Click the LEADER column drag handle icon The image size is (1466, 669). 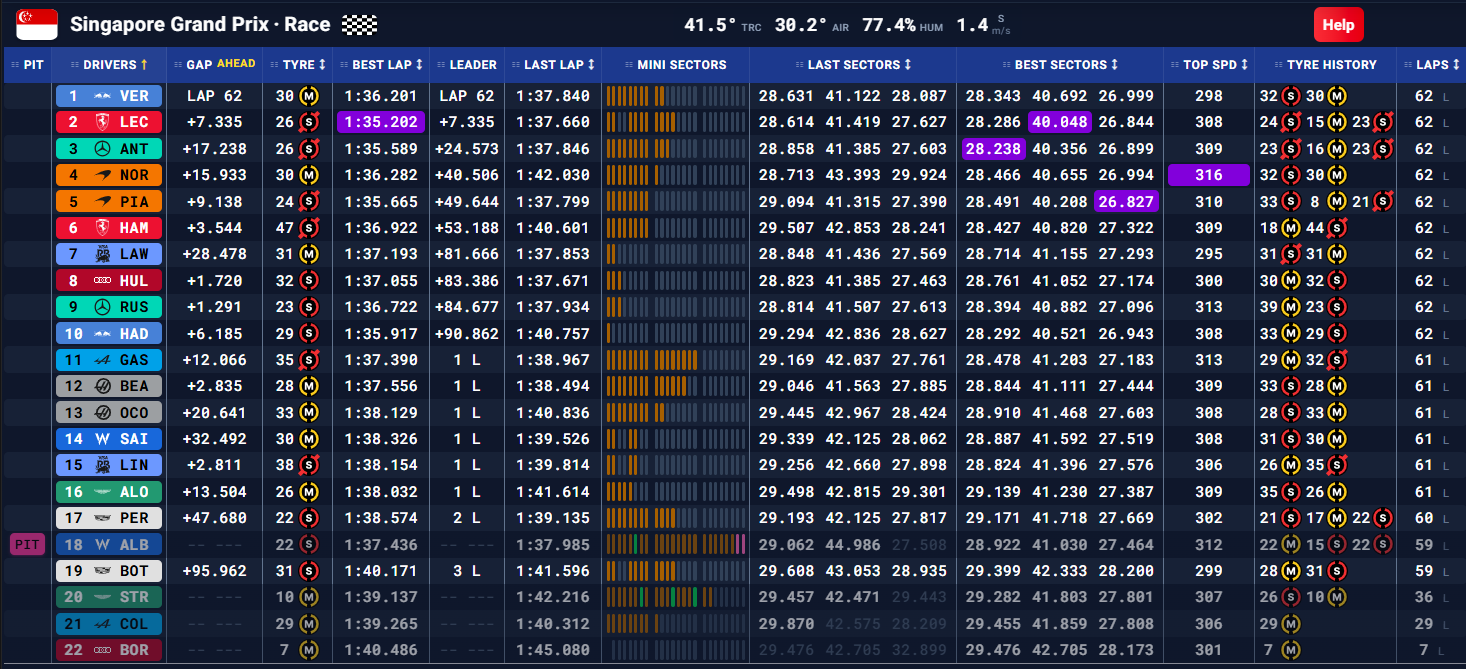(440, 65)
